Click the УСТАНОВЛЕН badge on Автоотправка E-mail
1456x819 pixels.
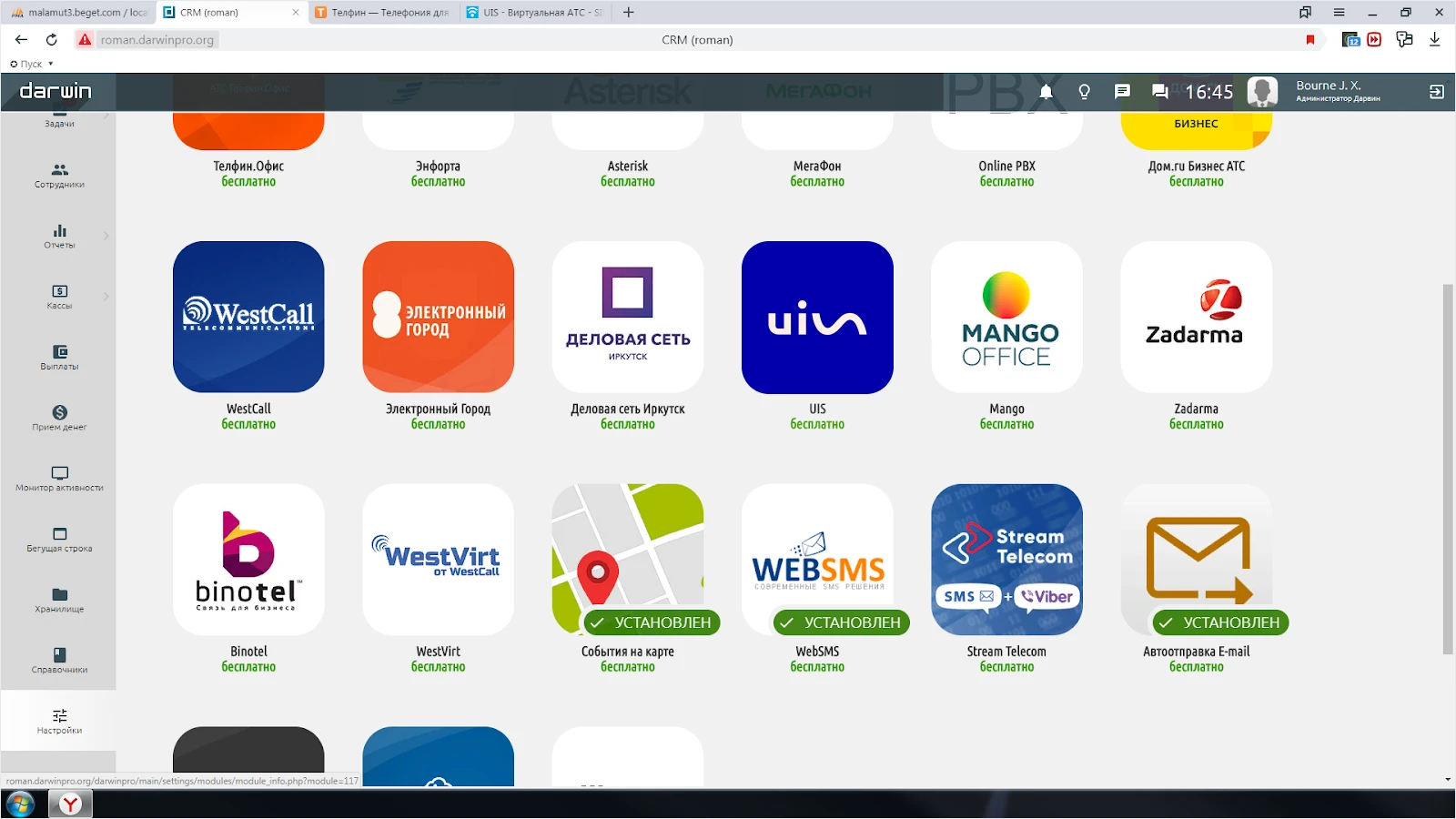(x=1220, y=622)
